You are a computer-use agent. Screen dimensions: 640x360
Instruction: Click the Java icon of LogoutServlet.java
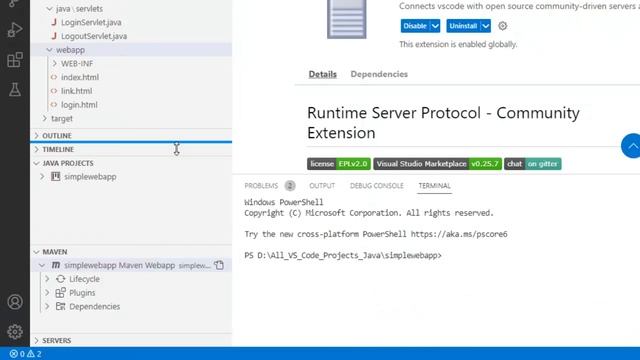click(53, 36)
